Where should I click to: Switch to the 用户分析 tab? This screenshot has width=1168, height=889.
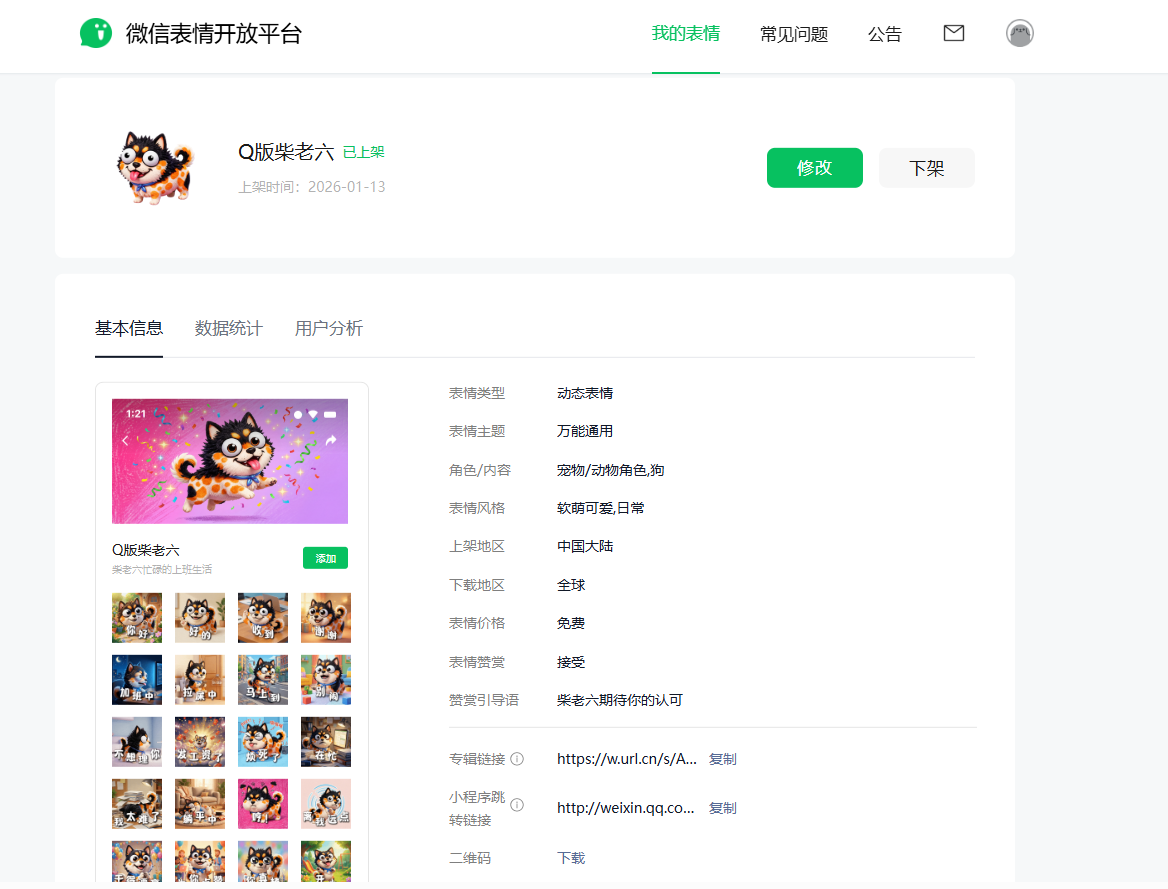click(x=328, y=328)
